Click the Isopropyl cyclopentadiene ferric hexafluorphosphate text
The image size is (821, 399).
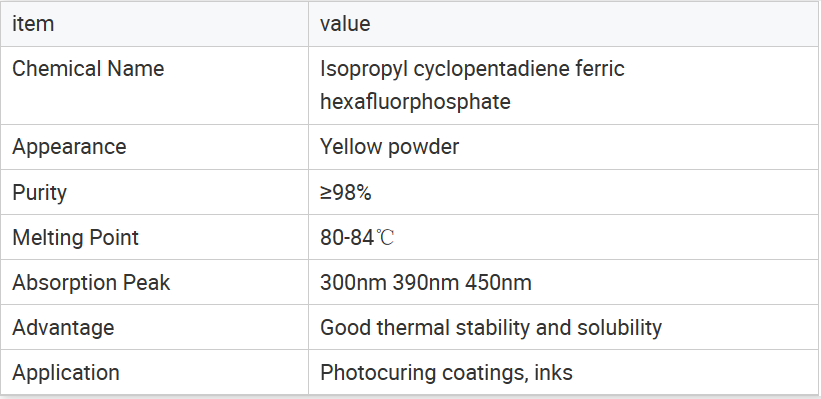pyautogui.click(x=472, y=85)
